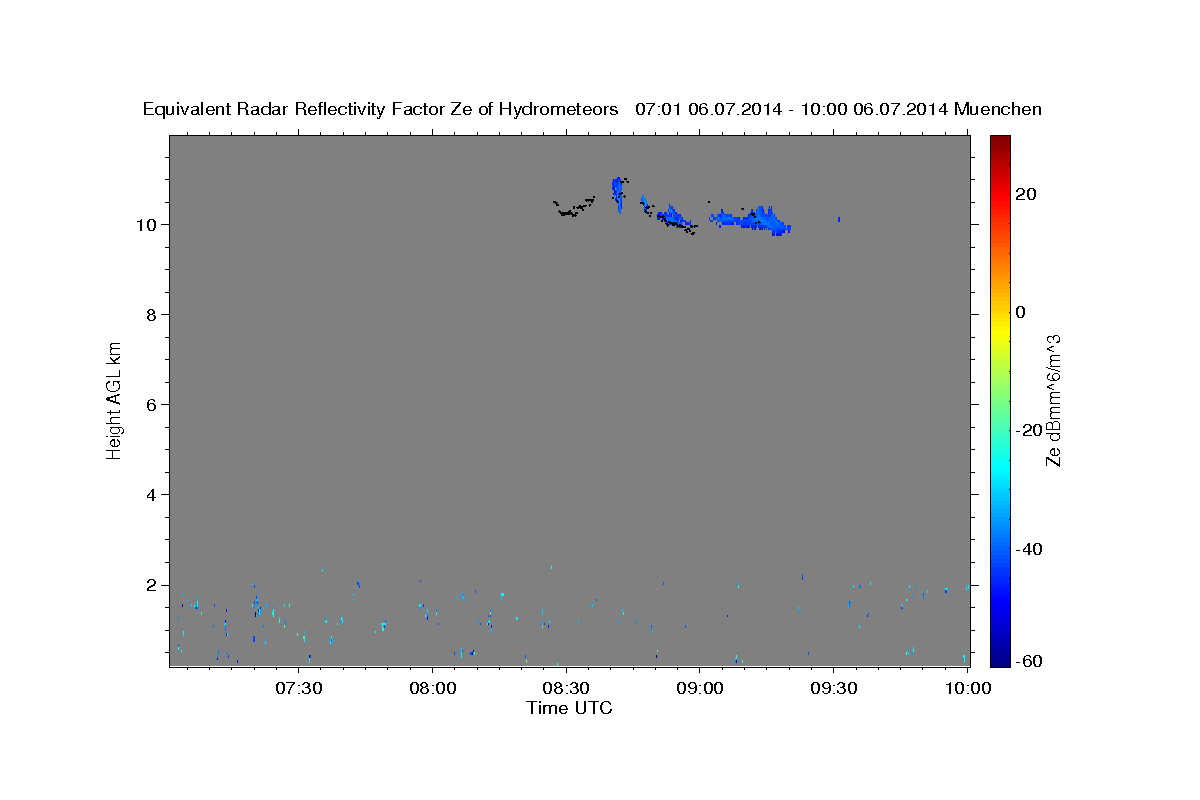1200x800 pixels.
Task: Click the 07:30 time tick label
Action: coord(298,688)
